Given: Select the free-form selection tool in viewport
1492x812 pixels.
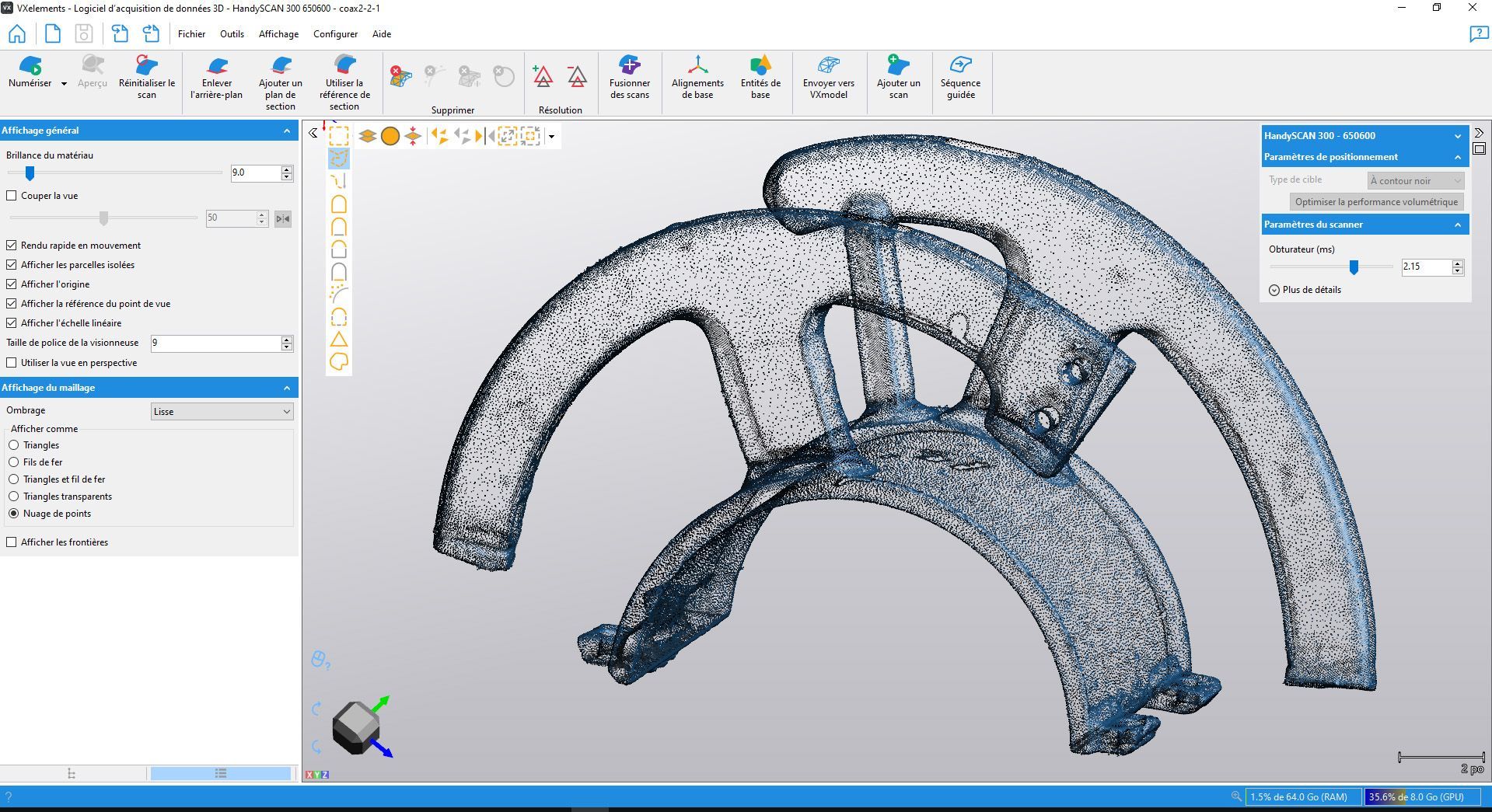Looking at the screenshot, I should 338,159.
